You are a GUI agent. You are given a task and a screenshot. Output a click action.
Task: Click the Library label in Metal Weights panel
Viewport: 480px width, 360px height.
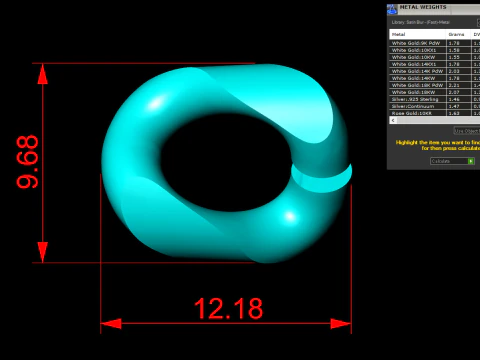[x=420, y=22]
